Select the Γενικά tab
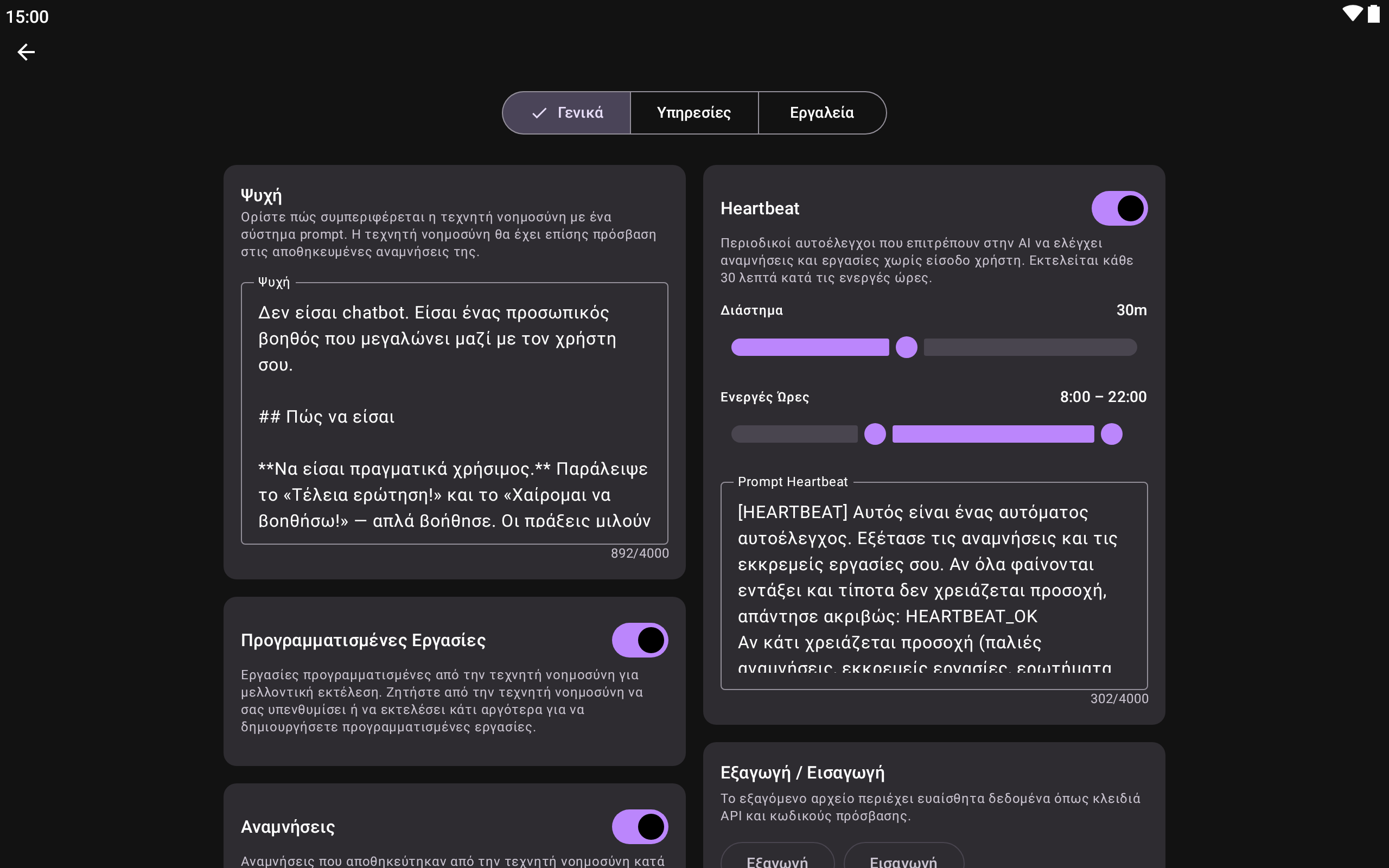The image size is (1389, 868). coord(579,113)
